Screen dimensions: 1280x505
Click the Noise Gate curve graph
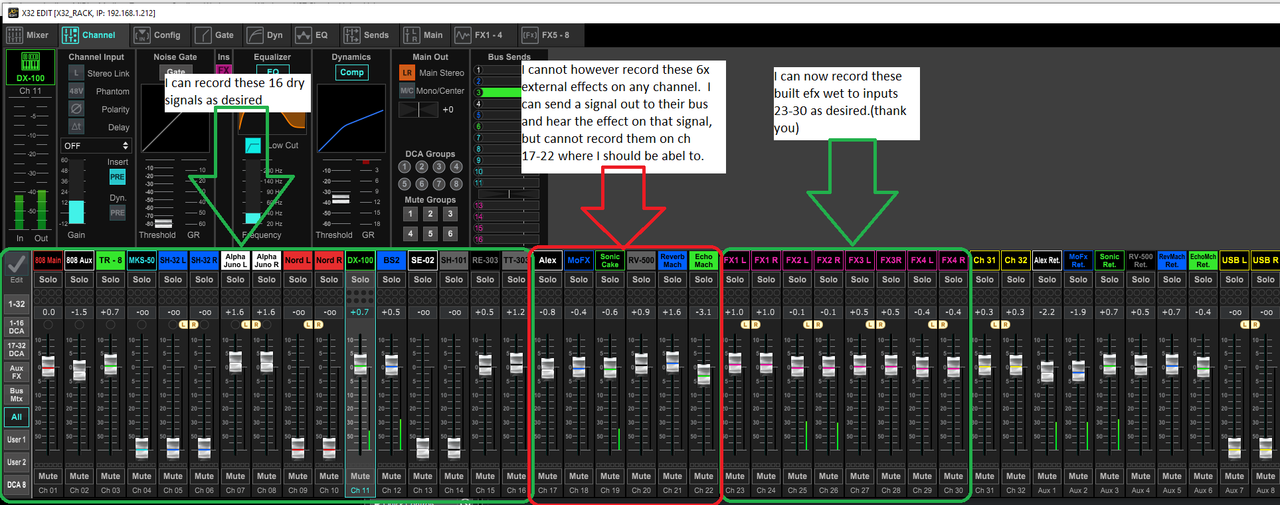pos(175,120)
